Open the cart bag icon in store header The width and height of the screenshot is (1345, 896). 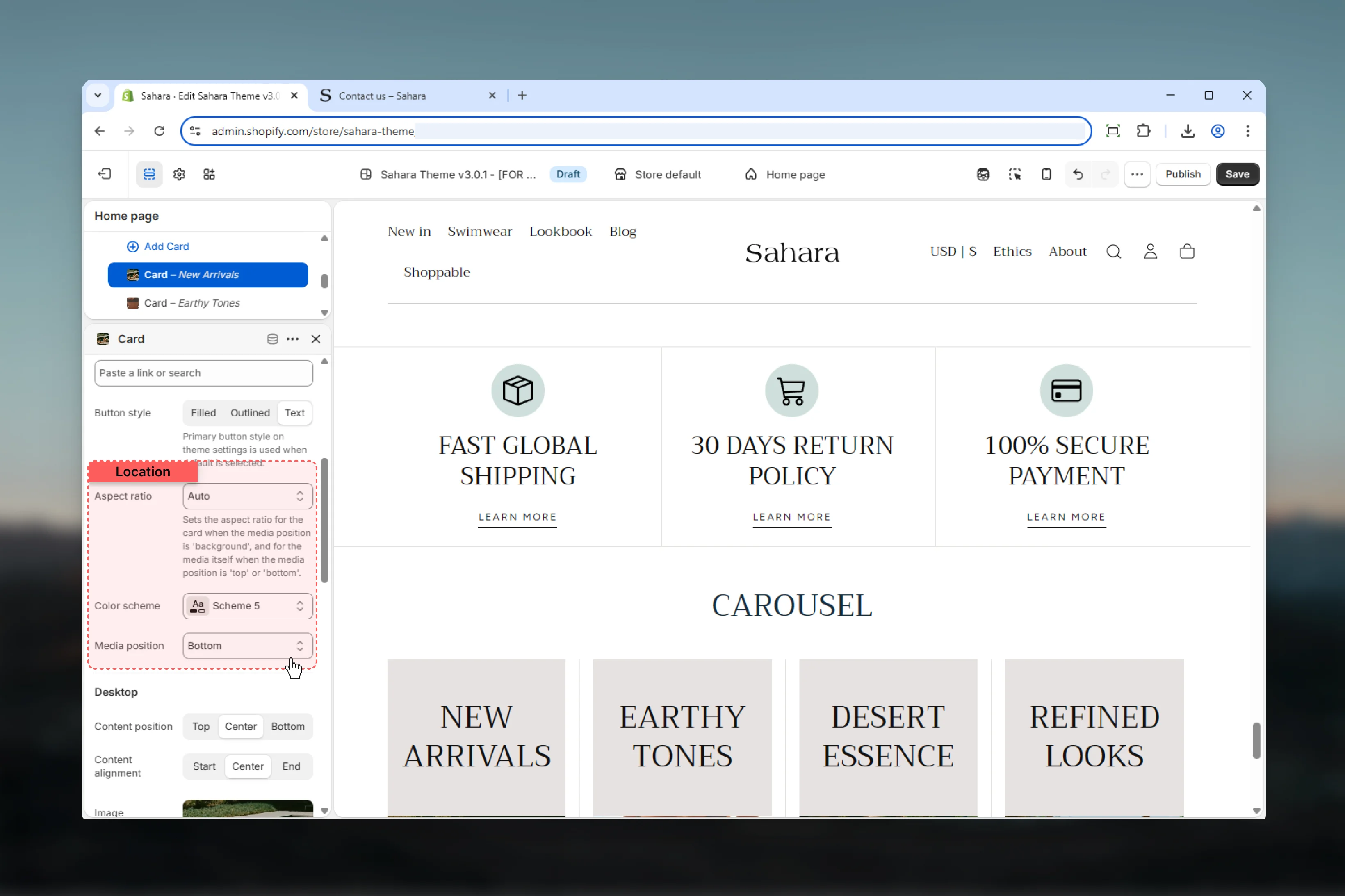pyautogui.click(x=1187, y=252)
